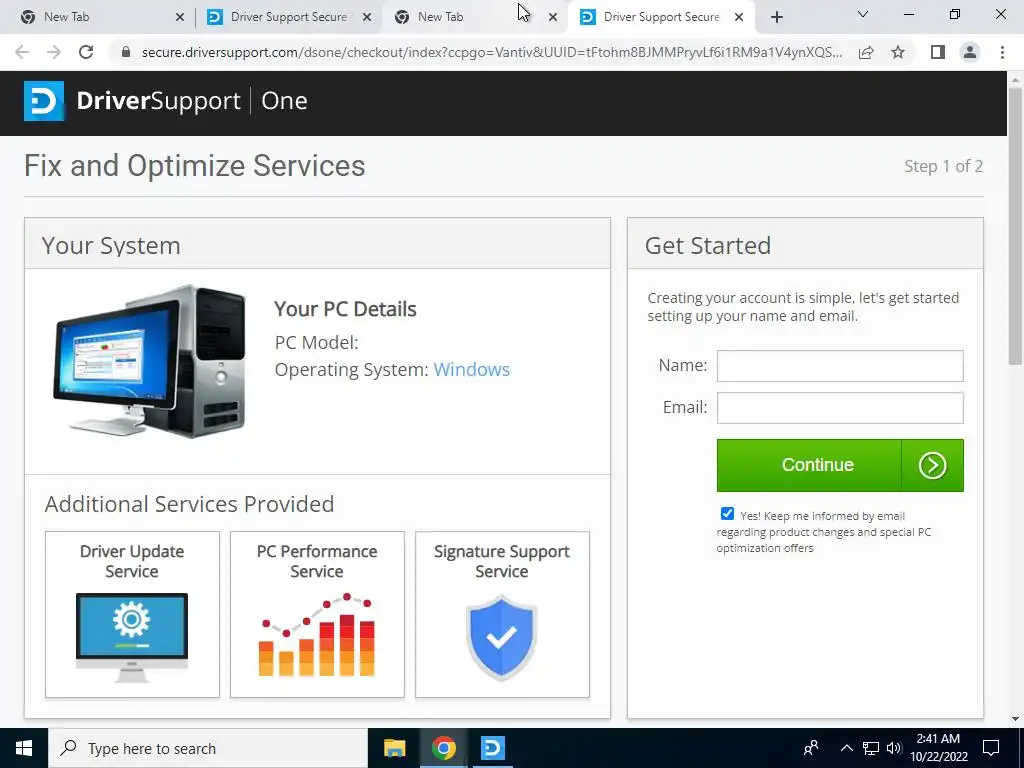Open the Chrome profile avatar icon

(x=970, y=52)
